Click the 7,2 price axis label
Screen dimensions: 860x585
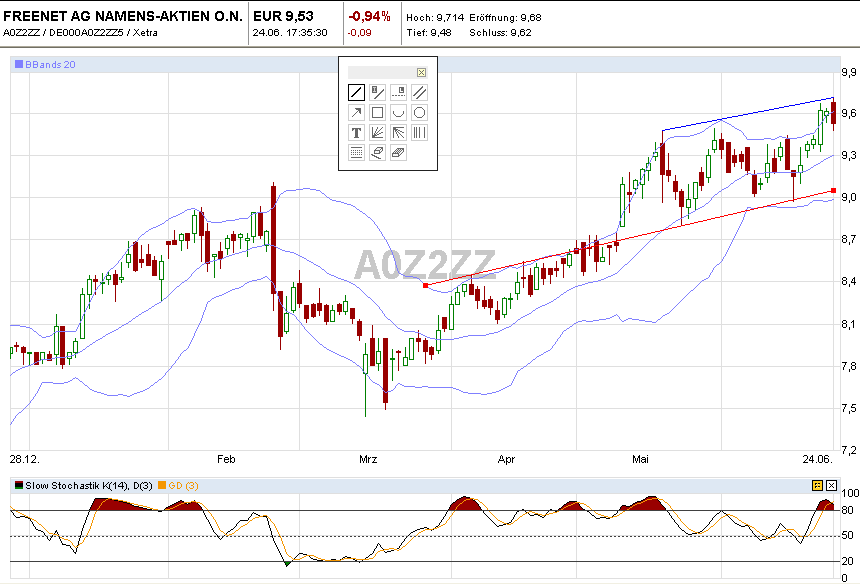tap(848, 451)
